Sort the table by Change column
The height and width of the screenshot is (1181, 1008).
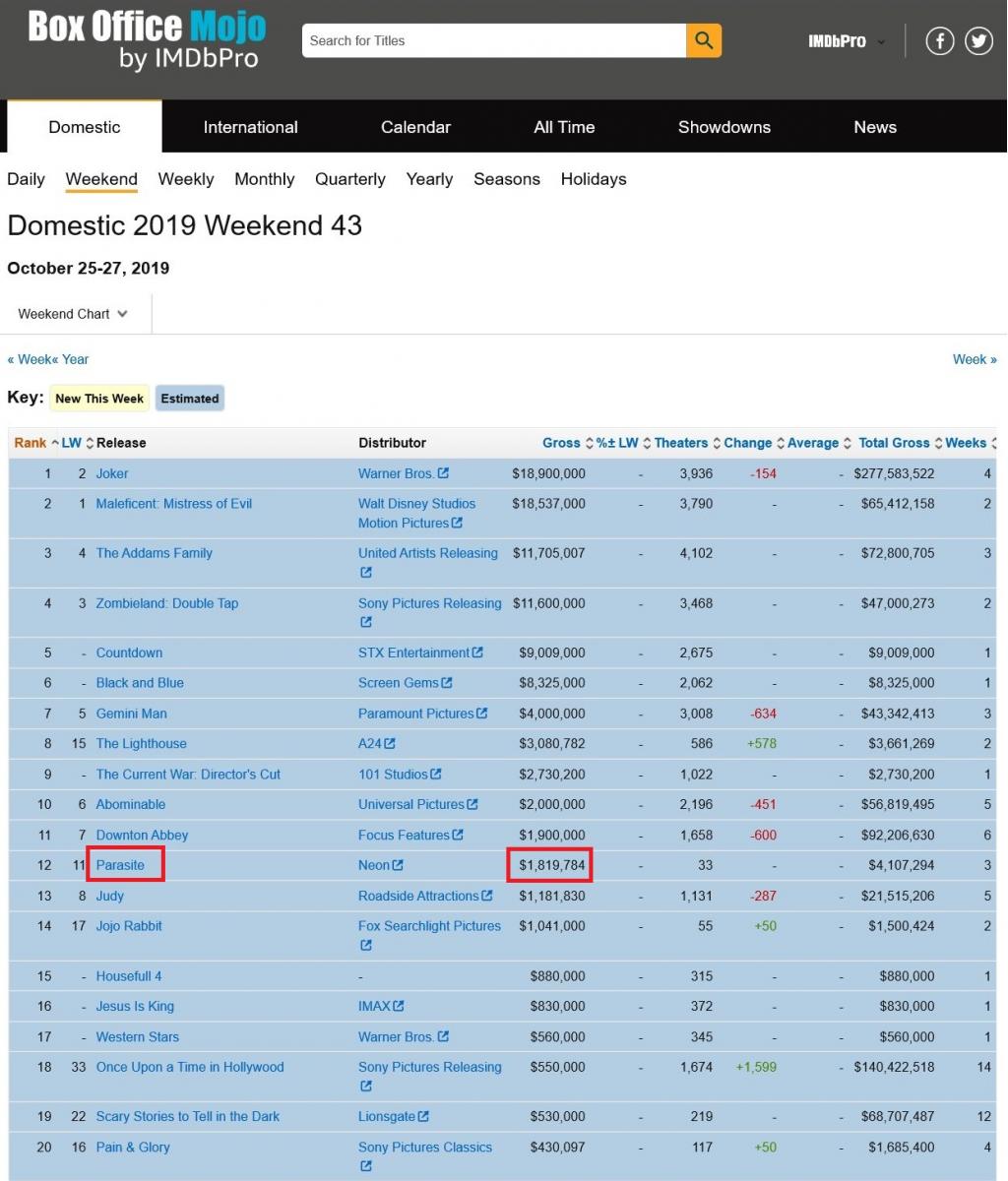click(x=754, y=443)
